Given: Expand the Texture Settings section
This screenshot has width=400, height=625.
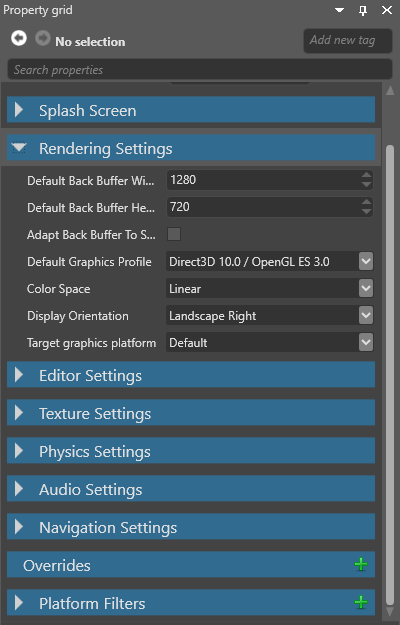Looking at the screenshot, I should click(x=19, y=413).
